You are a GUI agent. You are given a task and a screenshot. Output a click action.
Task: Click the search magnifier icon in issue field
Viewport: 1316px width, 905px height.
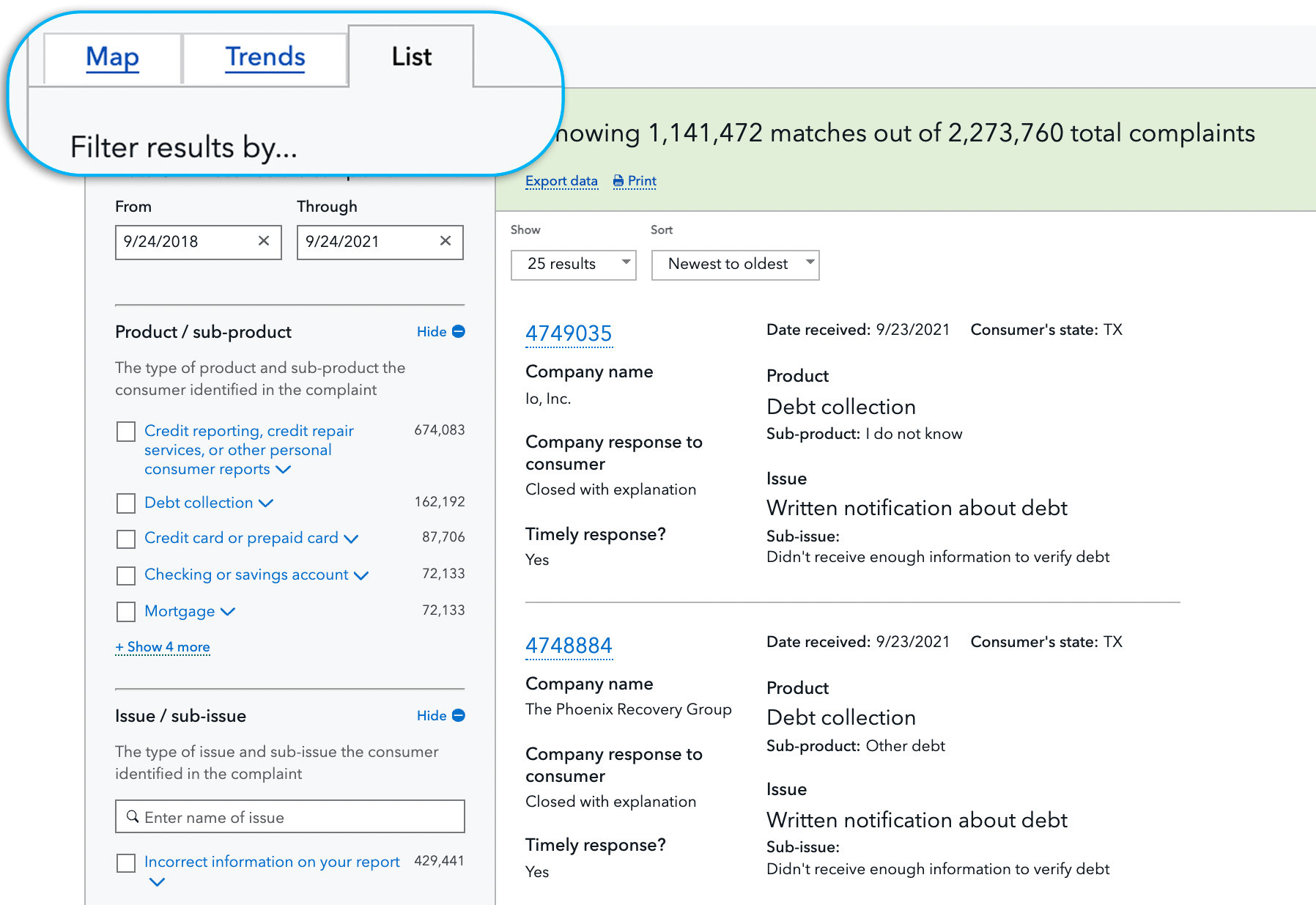pos(133,816)
